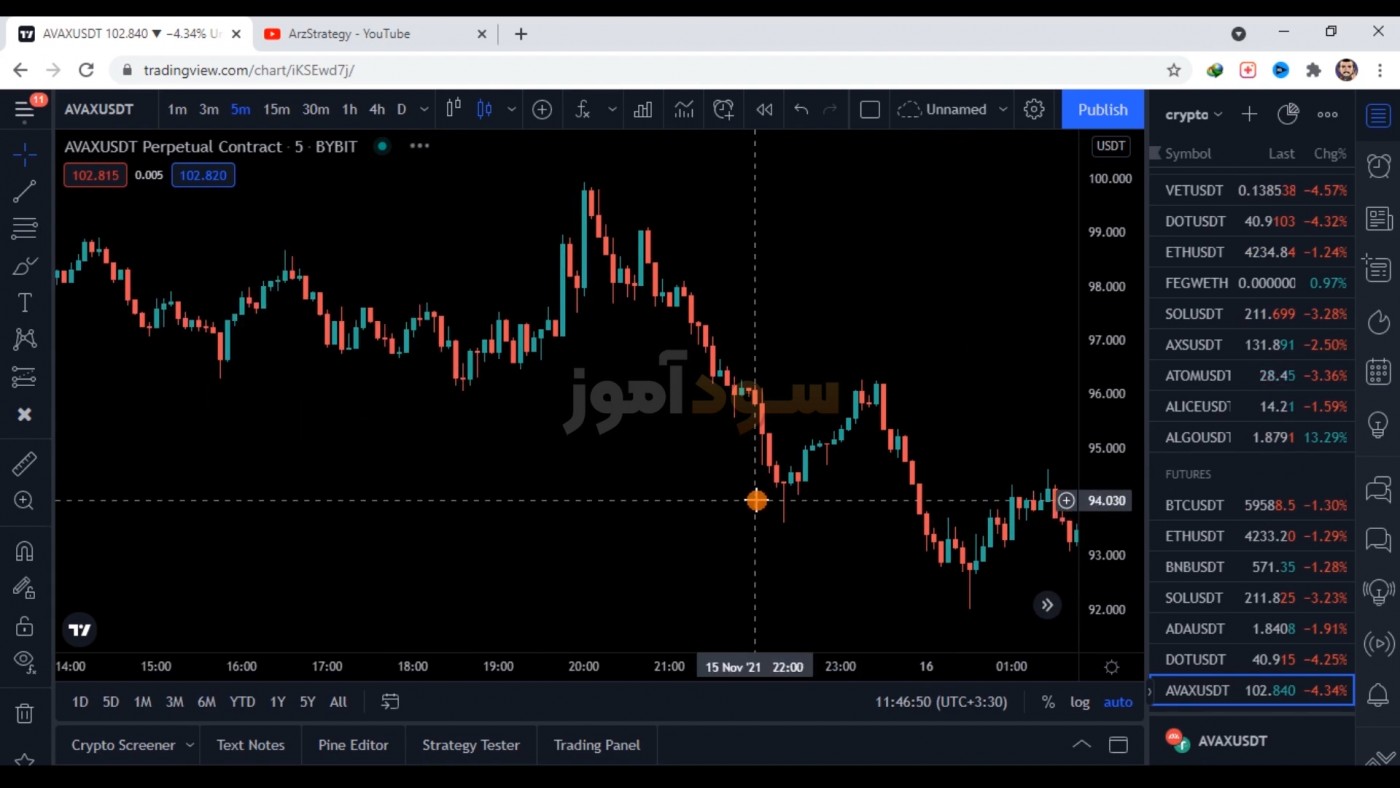
Task: Open the financials bar chart icon
Action: (x=643, y=109)
